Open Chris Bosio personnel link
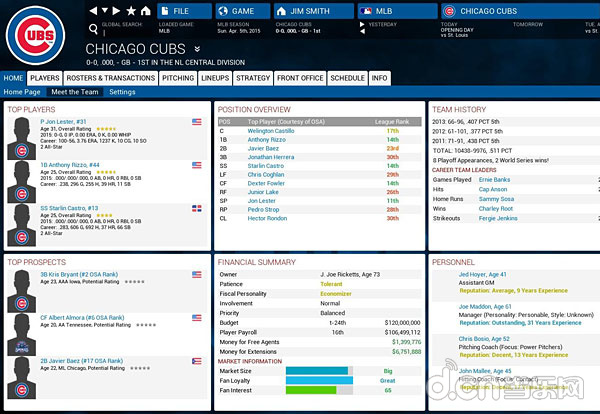This screenshot has height=414, width=600. (x=484, y=339)
